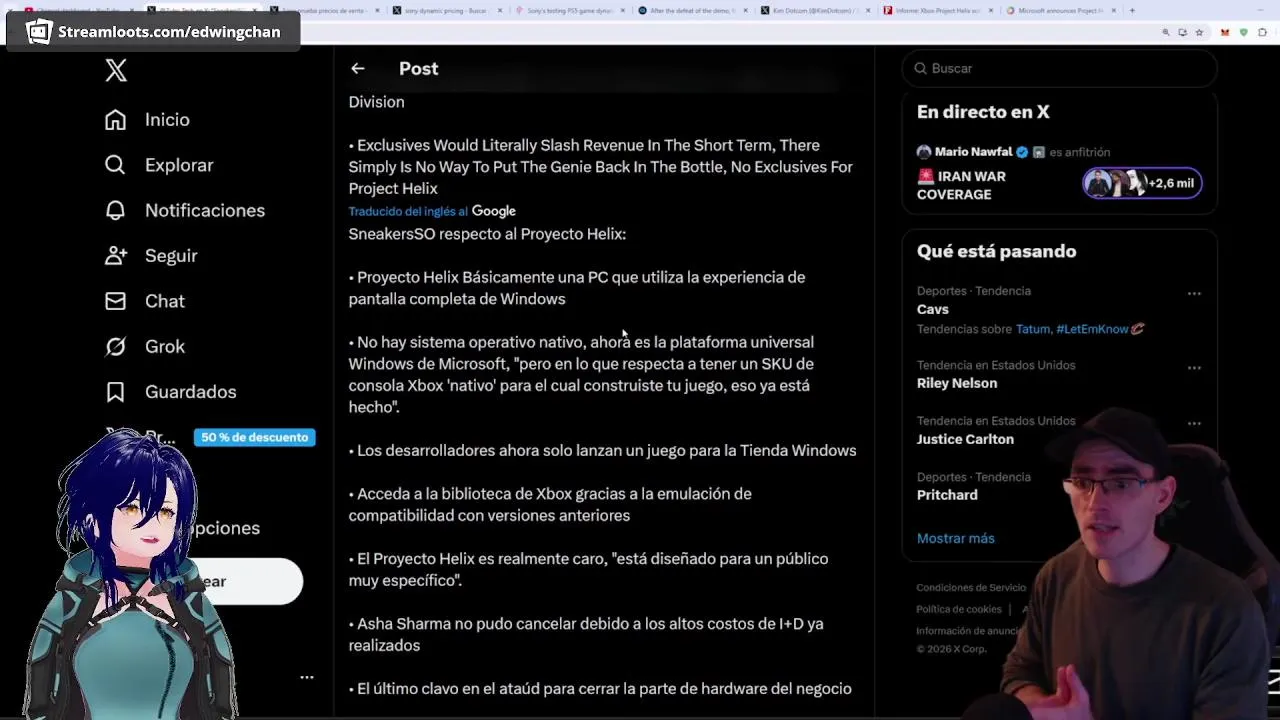Viewport: 1280px width, 720px height.
Task: Click the install/cast icon in address bar
Action: click(1182, 32)
